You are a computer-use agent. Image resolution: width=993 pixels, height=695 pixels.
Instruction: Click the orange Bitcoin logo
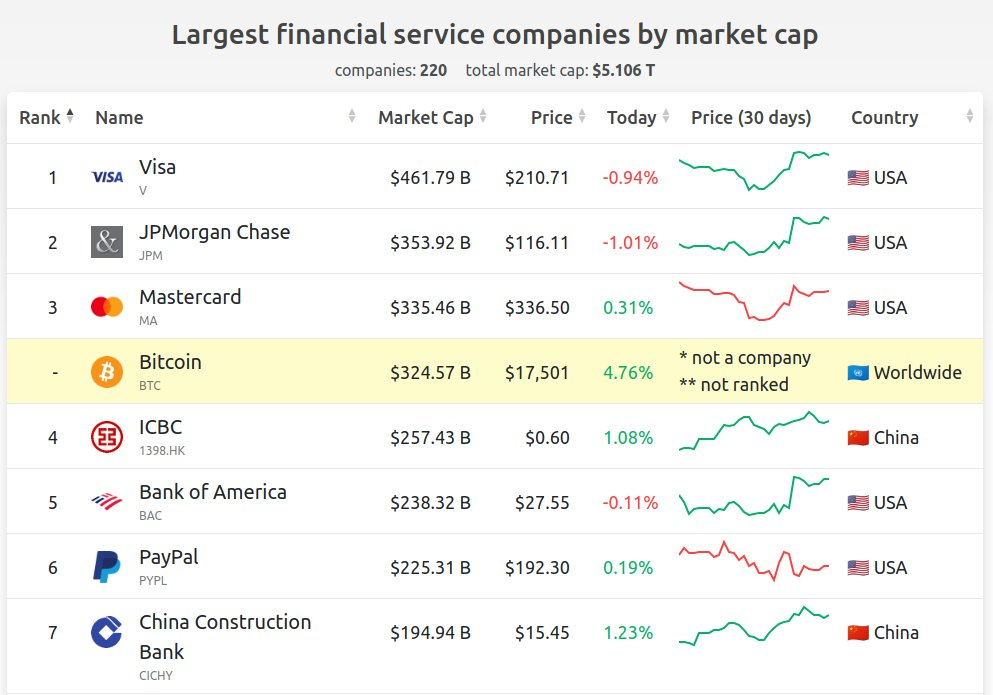(107, 372)
